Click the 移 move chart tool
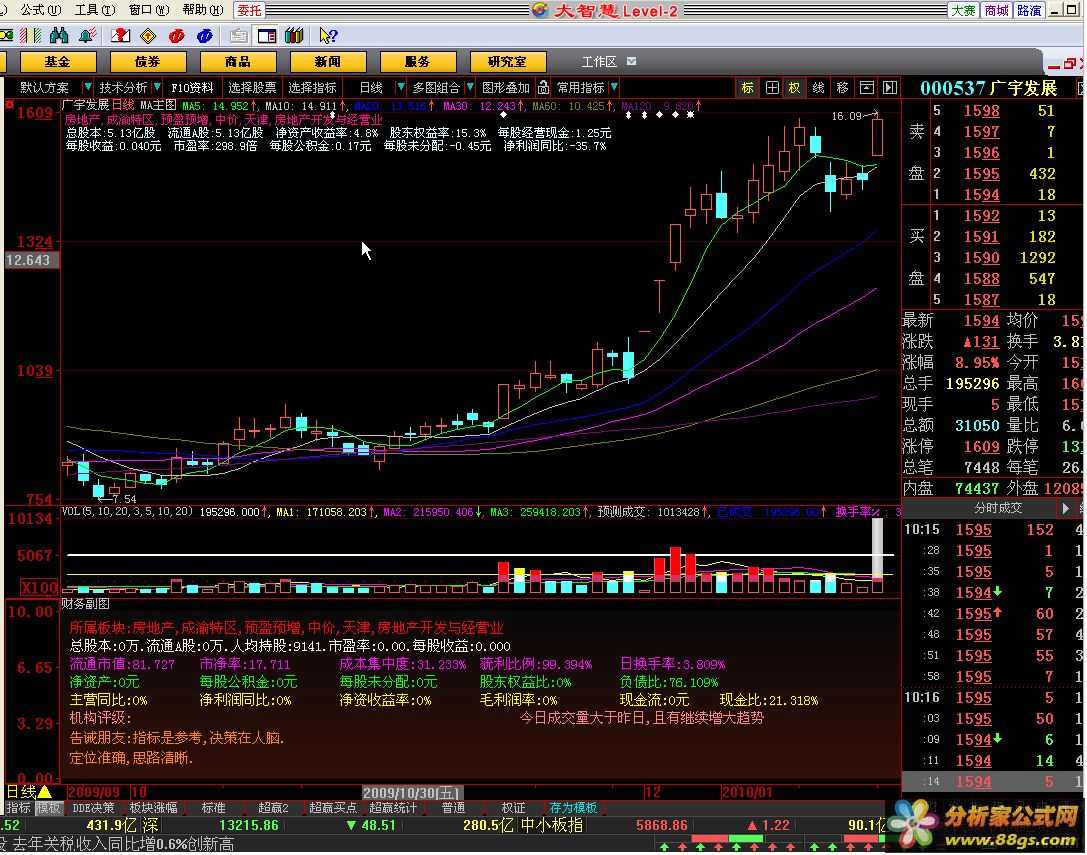 point(842,87)
